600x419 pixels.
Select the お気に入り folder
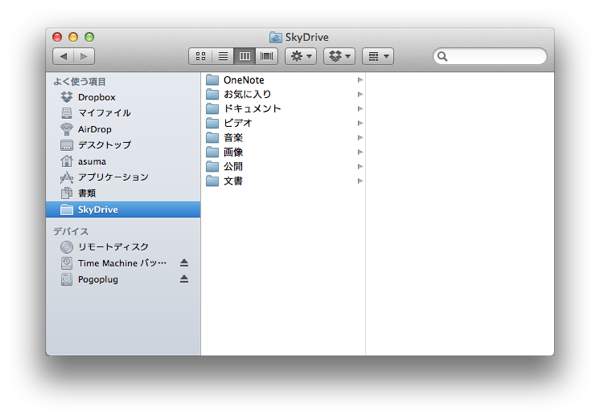click(283, 94)
